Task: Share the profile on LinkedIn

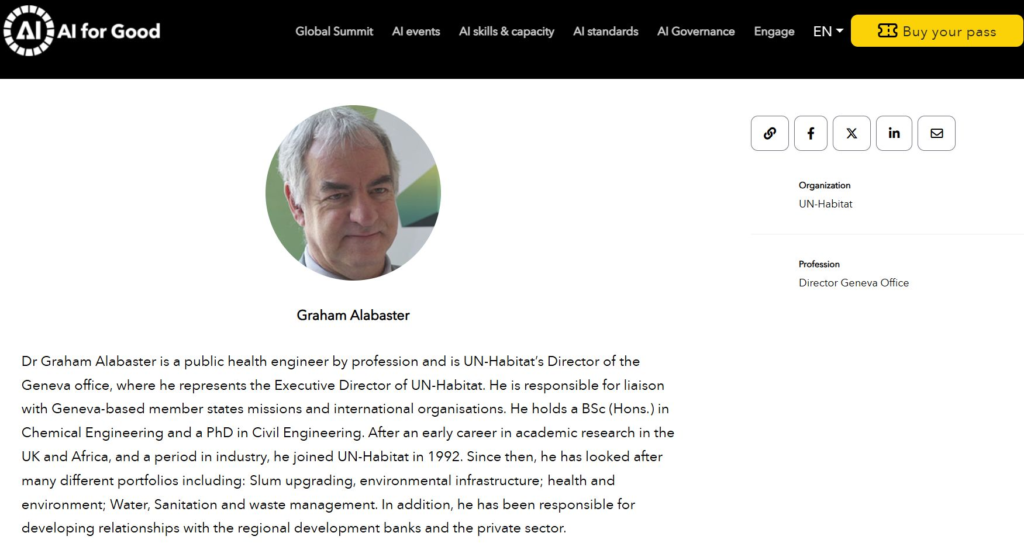Action: 894,133
